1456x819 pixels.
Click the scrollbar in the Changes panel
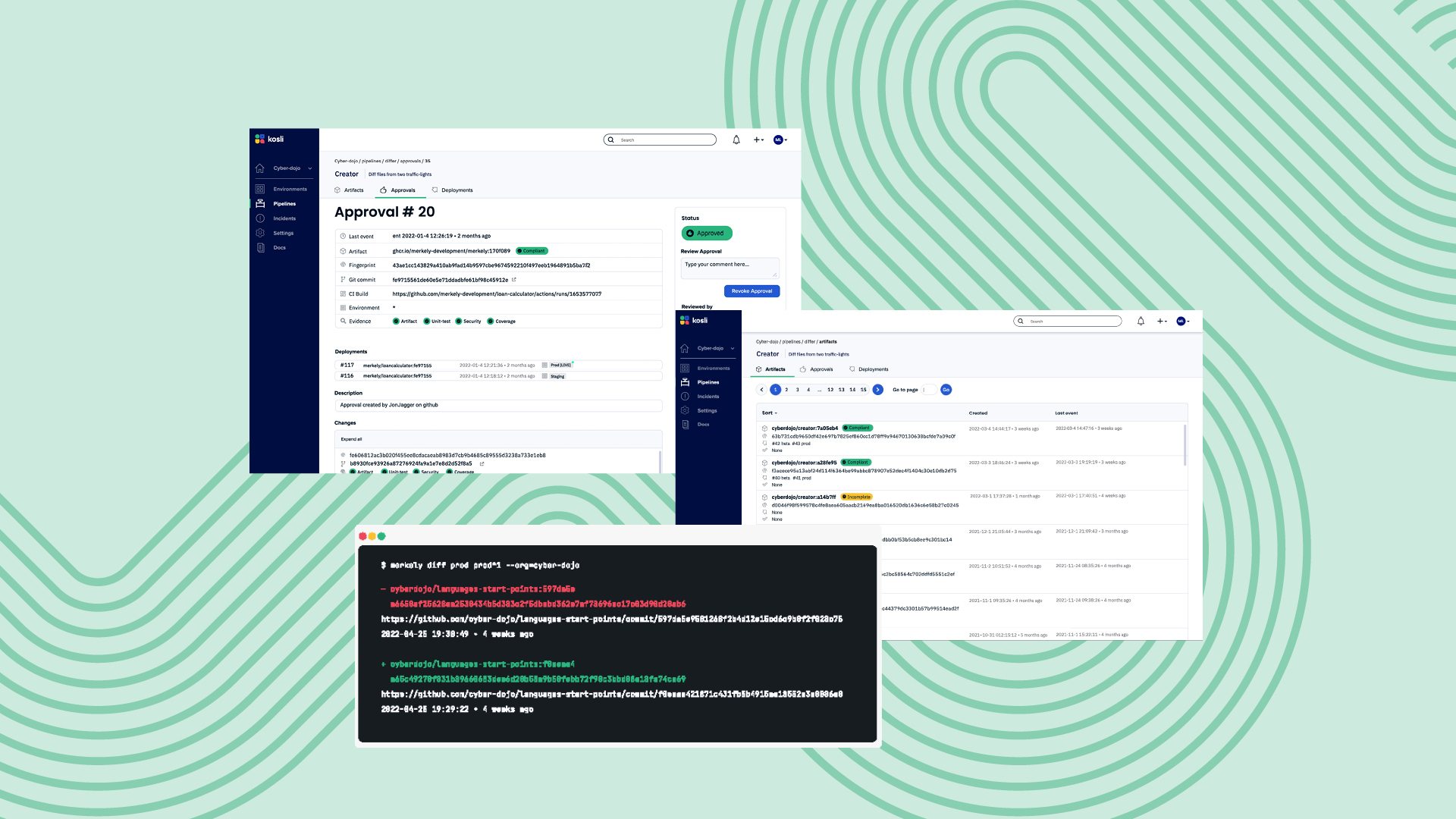(x=660, y=462)
